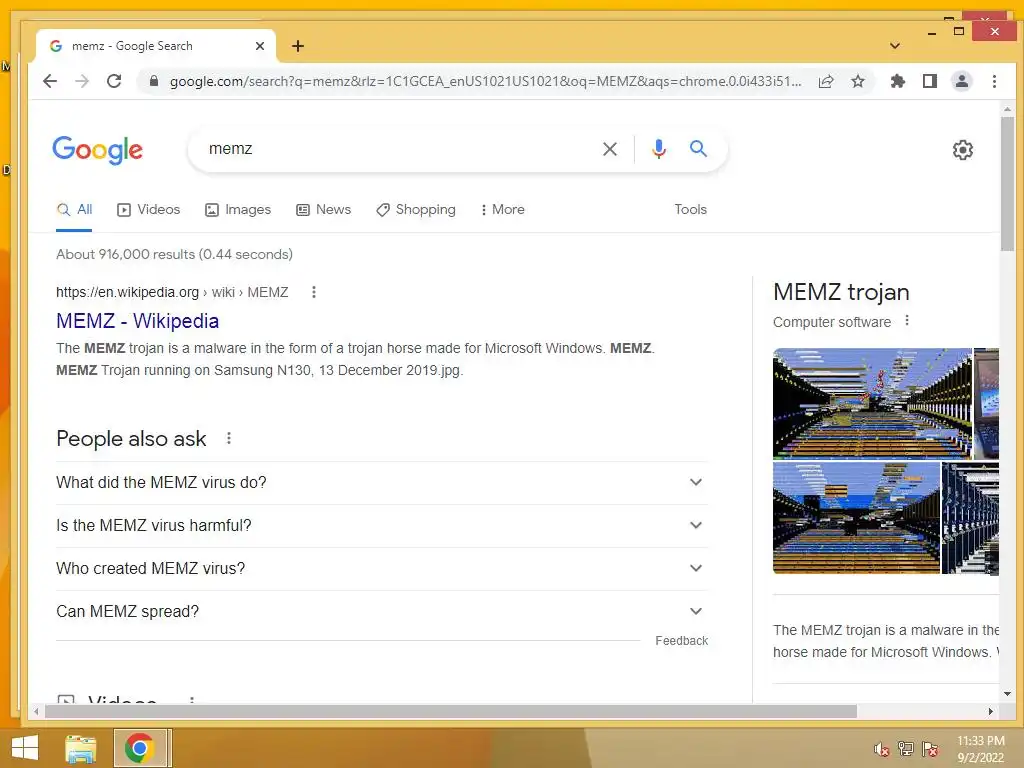Switch to the Images tab
Screen dimensions: 1024x768
point(238,210)
